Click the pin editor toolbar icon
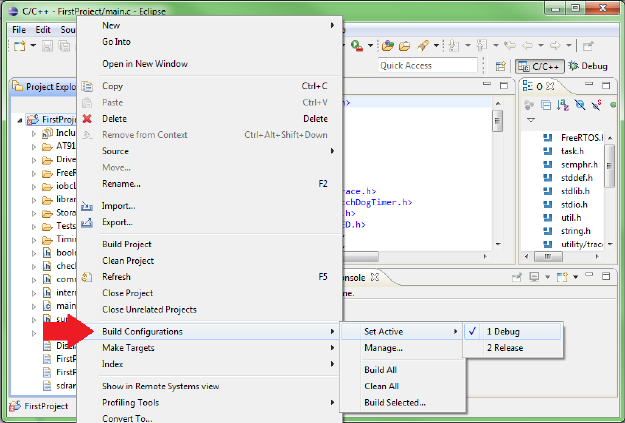 pos(588,46)
